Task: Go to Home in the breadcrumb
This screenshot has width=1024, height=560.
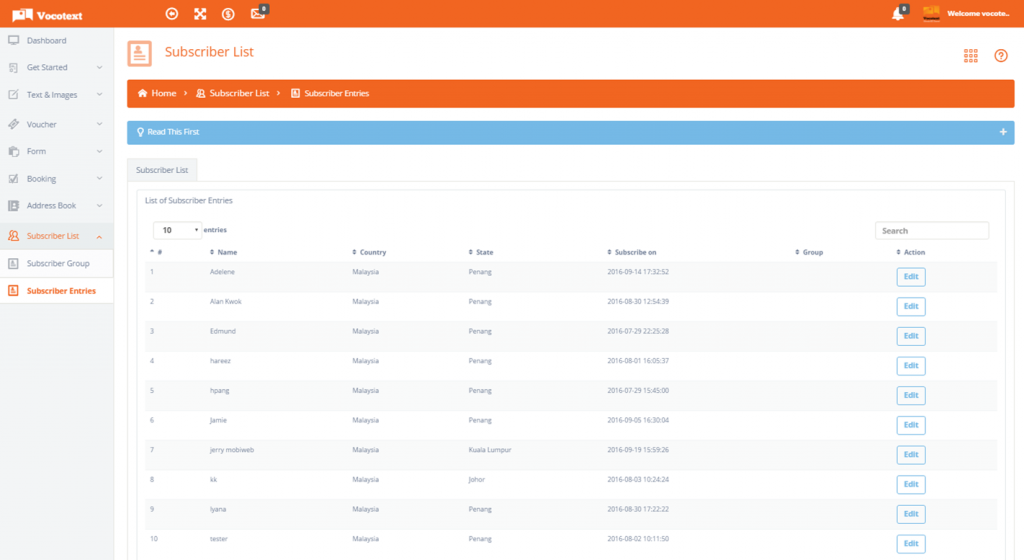Action: (164, 93)
